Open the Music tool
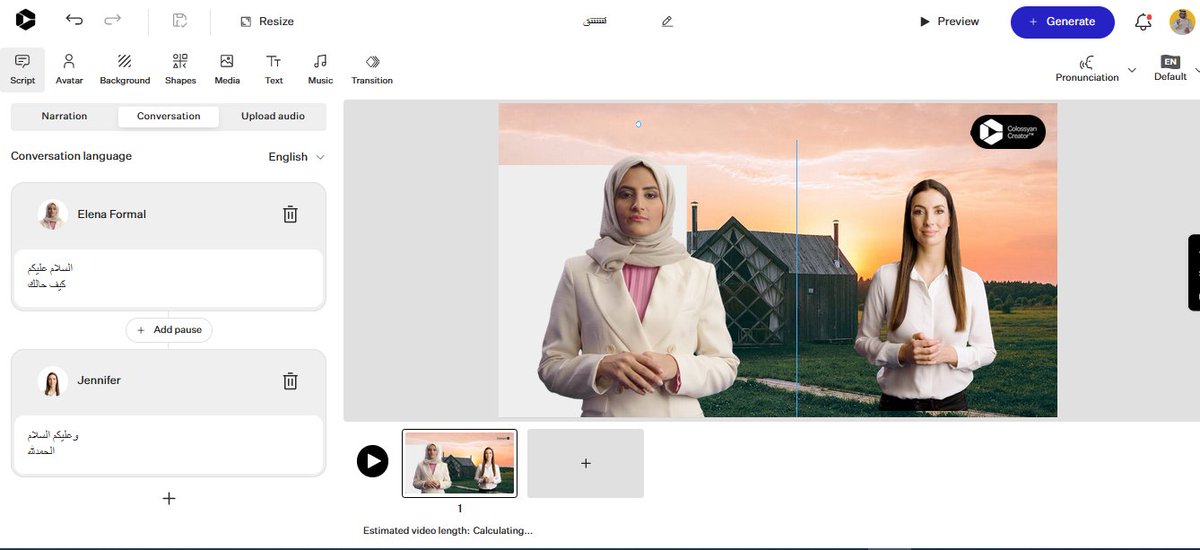 [x=320, y=69]
